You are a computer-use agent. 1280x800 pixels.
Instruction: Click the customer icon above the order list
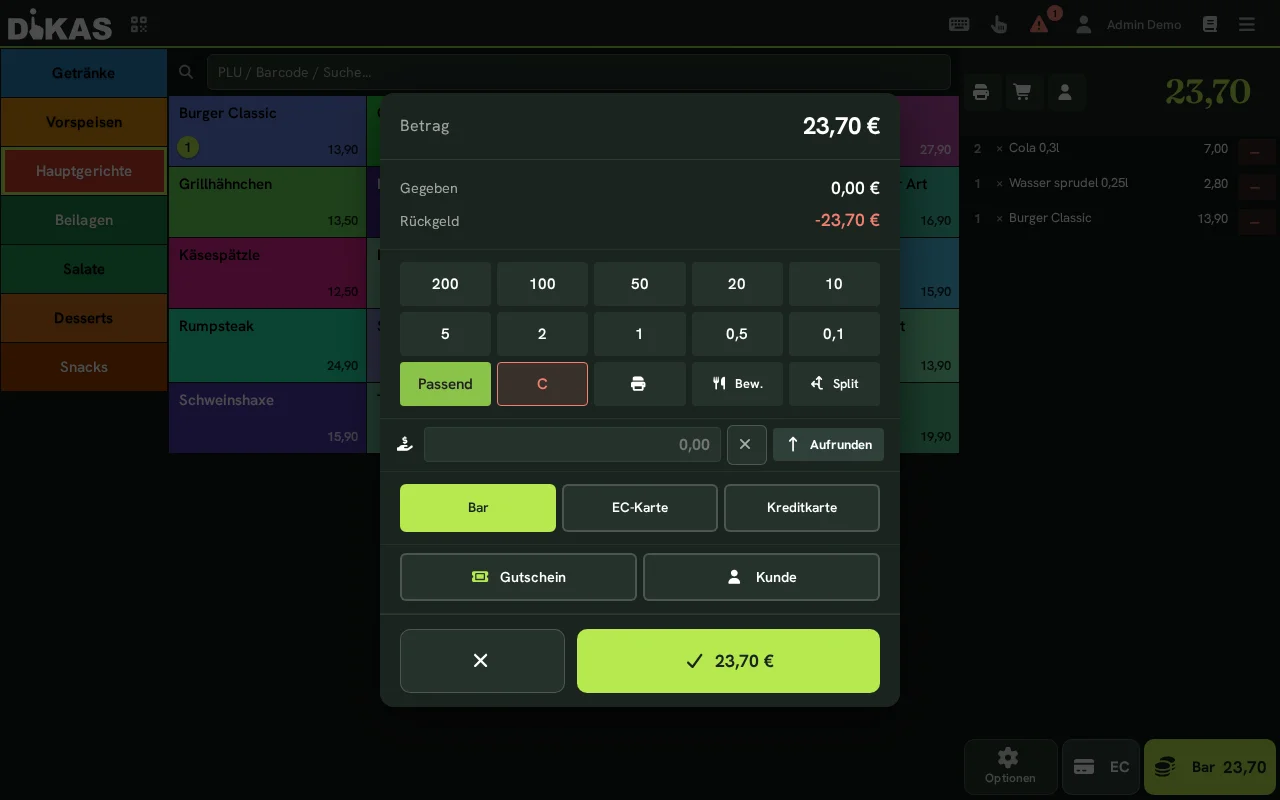(x=1065, y=92)
